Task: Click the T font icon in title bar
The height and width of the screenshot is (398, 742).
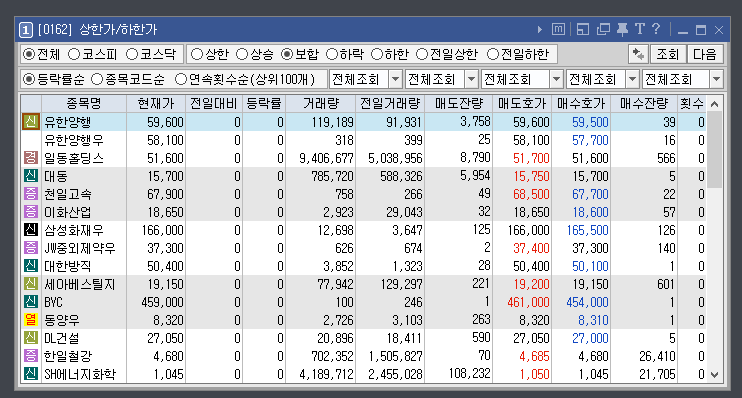Action: point(640,29)
